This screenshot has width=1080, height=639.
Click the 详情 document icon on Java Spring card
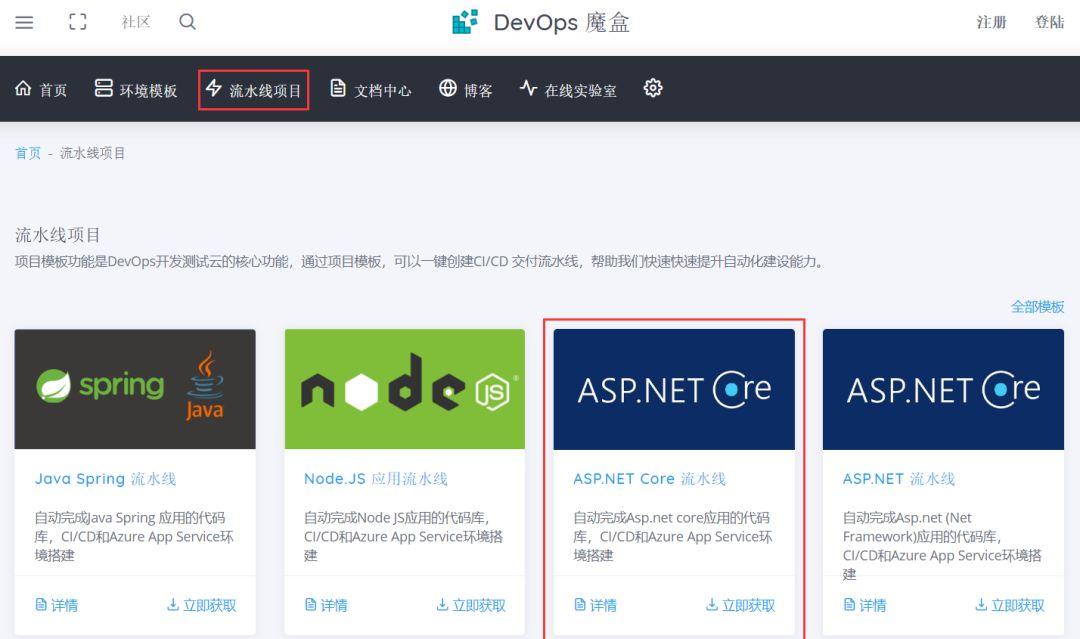tap(41, 605)
